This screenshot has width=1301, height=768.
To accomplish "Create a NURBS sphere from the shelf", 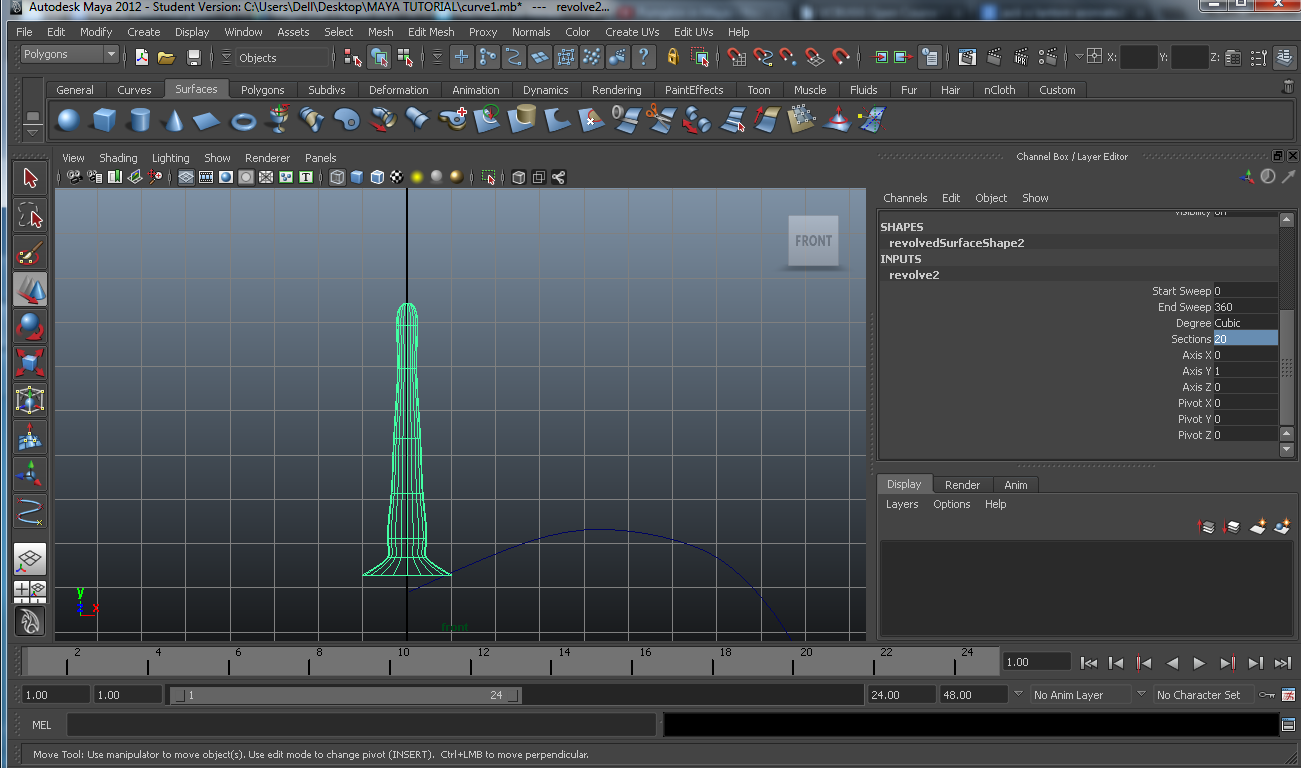I will [x=68, y=121].
